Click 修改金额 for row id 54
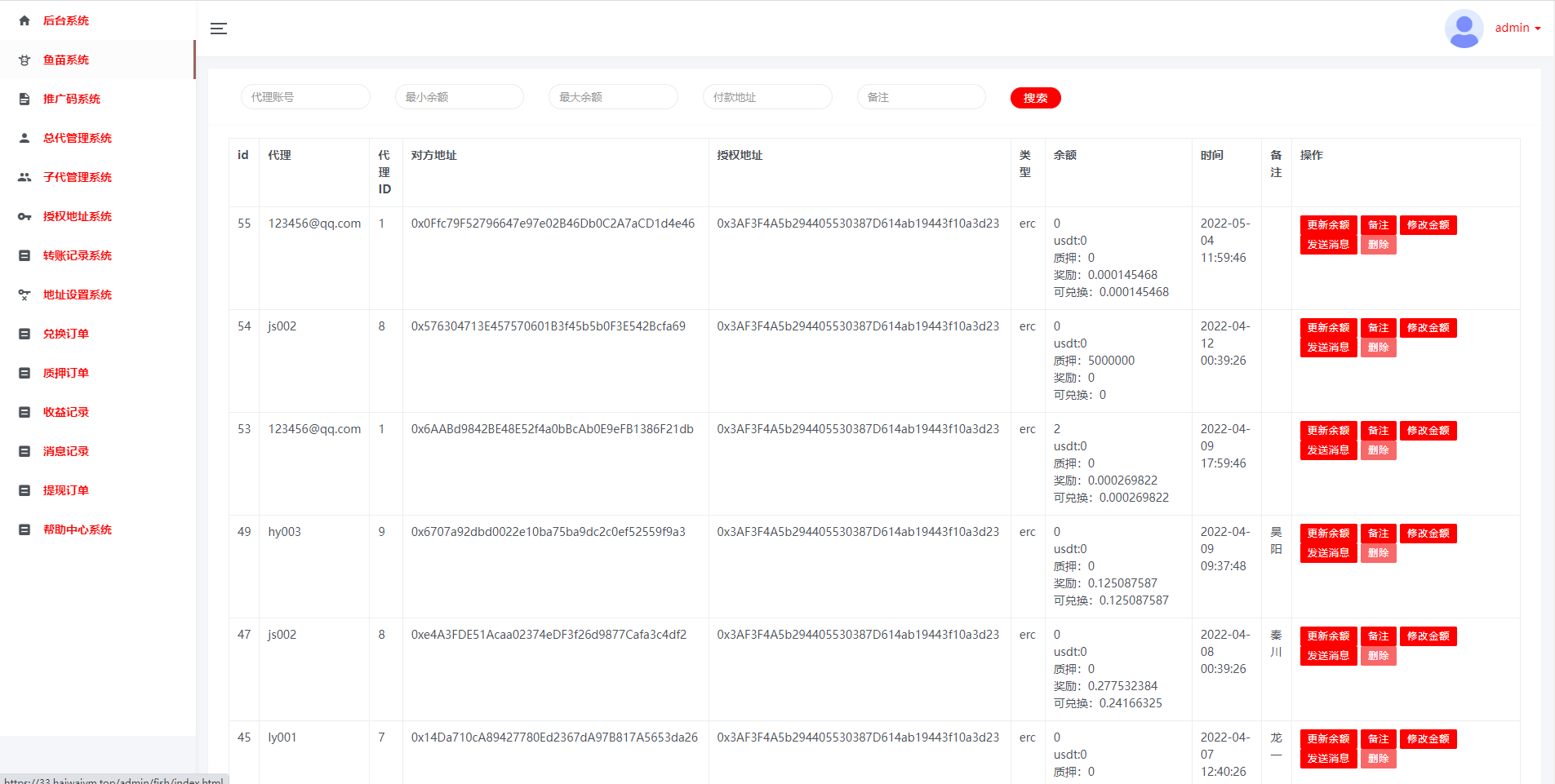The width and height of the screenshot is (1555, 784). tap(1428, 328)
